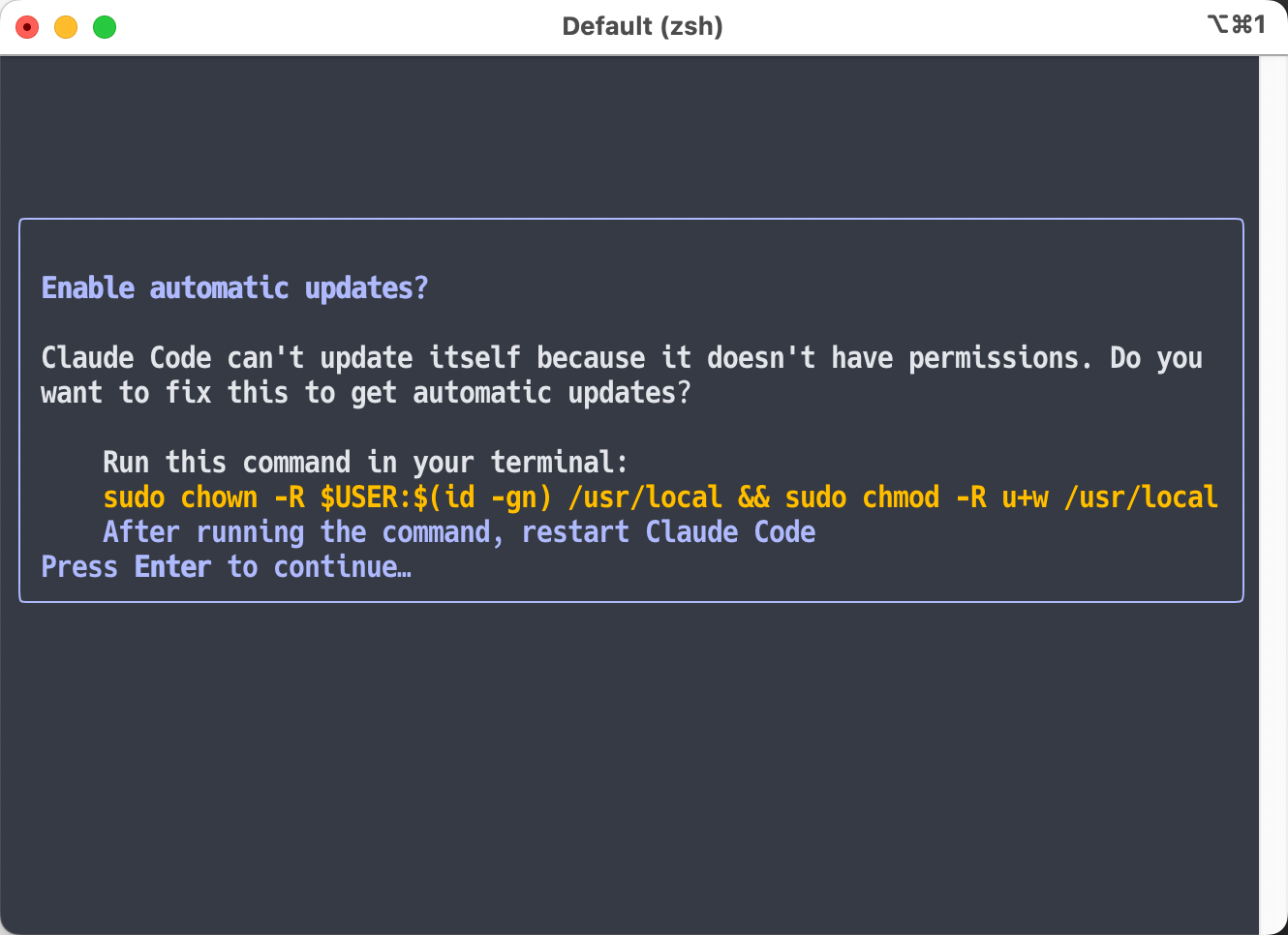This screenshot has width=1288, height=935.
Task: Select the 'Enable automatic updates?' heading
Action: click(x=232, y=287)
